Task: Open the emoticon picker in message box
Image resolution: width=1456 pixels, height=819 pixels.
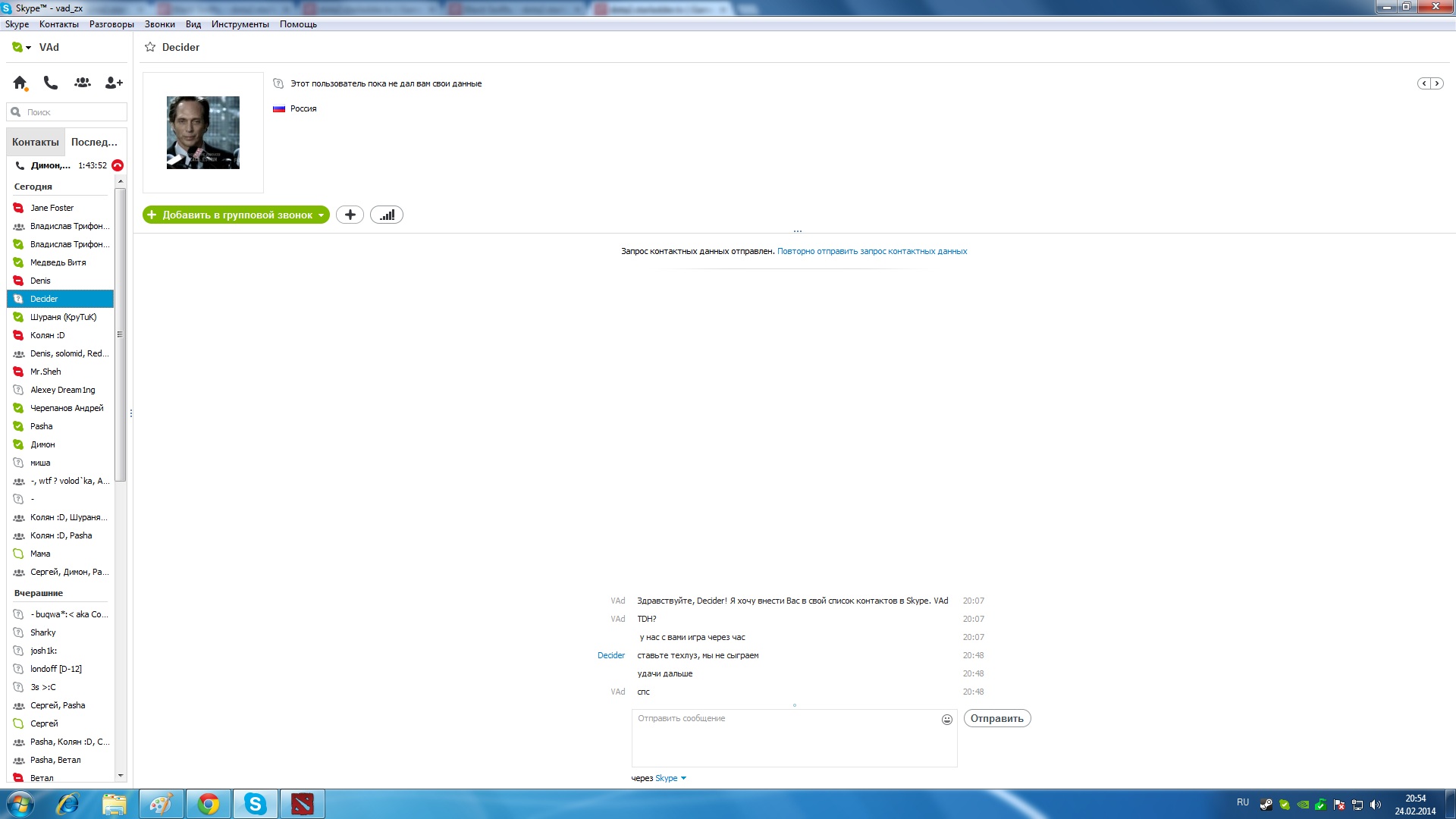Action: 946,720
